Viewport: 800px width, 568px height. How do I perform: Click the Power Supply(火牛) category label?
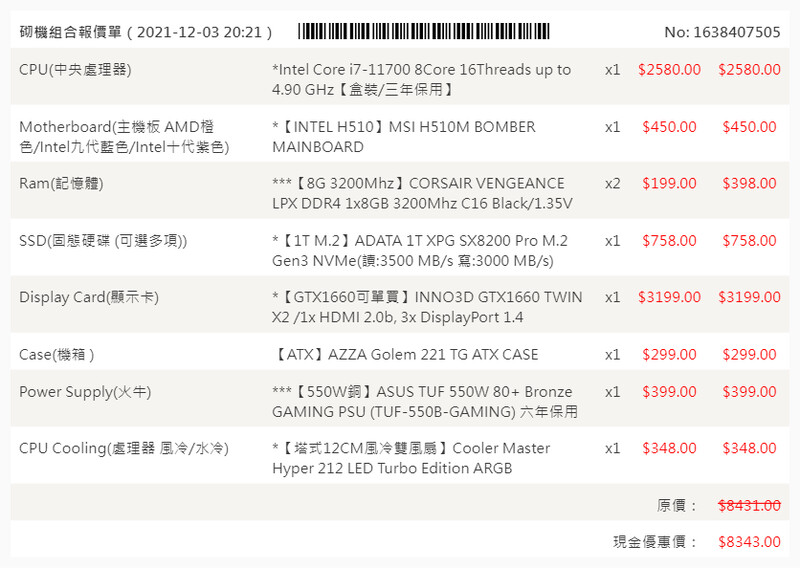point(85,392)
